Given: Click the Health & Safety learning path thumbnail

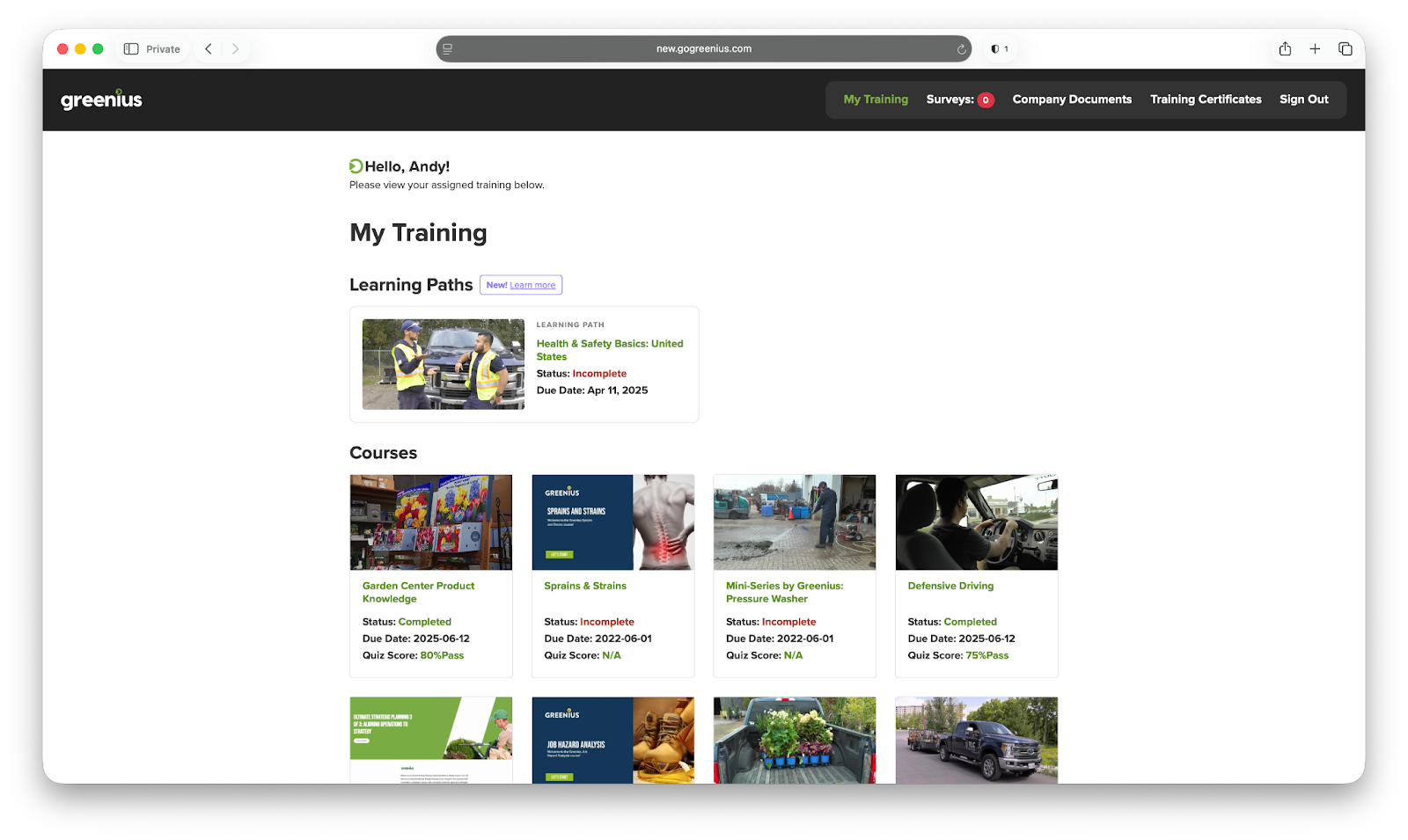Looking at the screenshot, I should pos(444,364).
